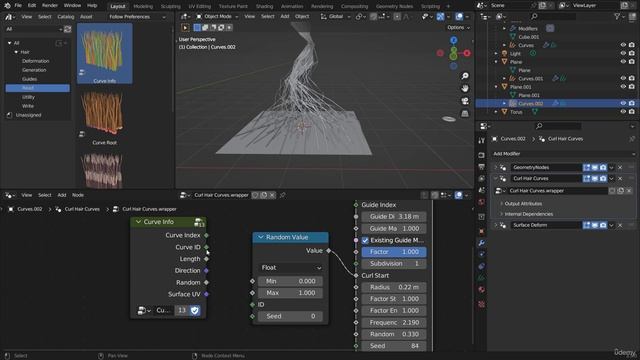Expand the Torus item in outliner

(x=496, y=111)
